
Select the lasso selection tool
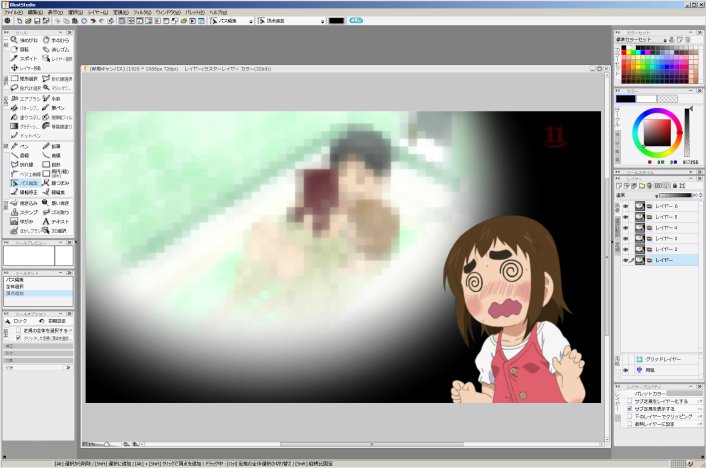coord(24,88)
